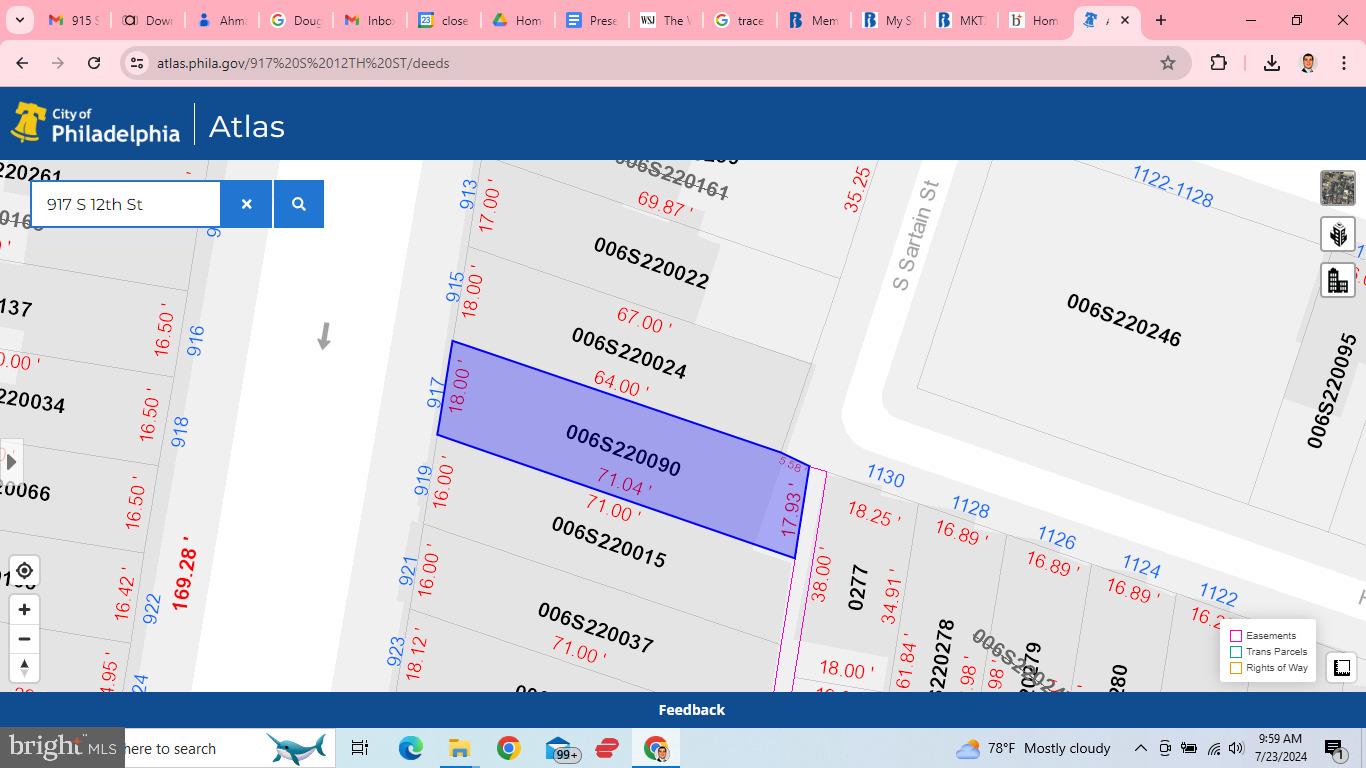Click the search magnifier button
The height and width of the screenshot is (768, 1366).
click(x=298, y=204)
